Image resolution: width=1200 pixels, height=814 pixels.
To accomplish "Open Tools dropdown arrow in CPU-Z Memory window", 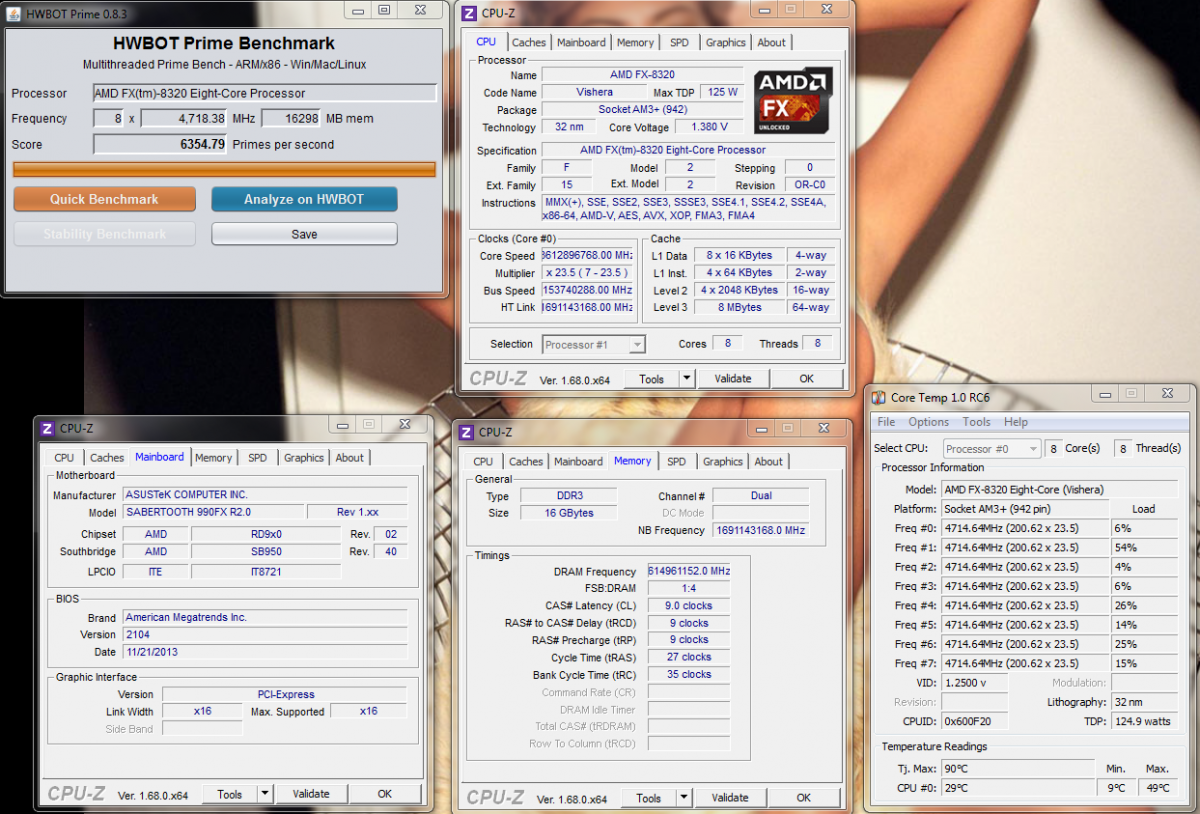I will click(x=684, y=798).
